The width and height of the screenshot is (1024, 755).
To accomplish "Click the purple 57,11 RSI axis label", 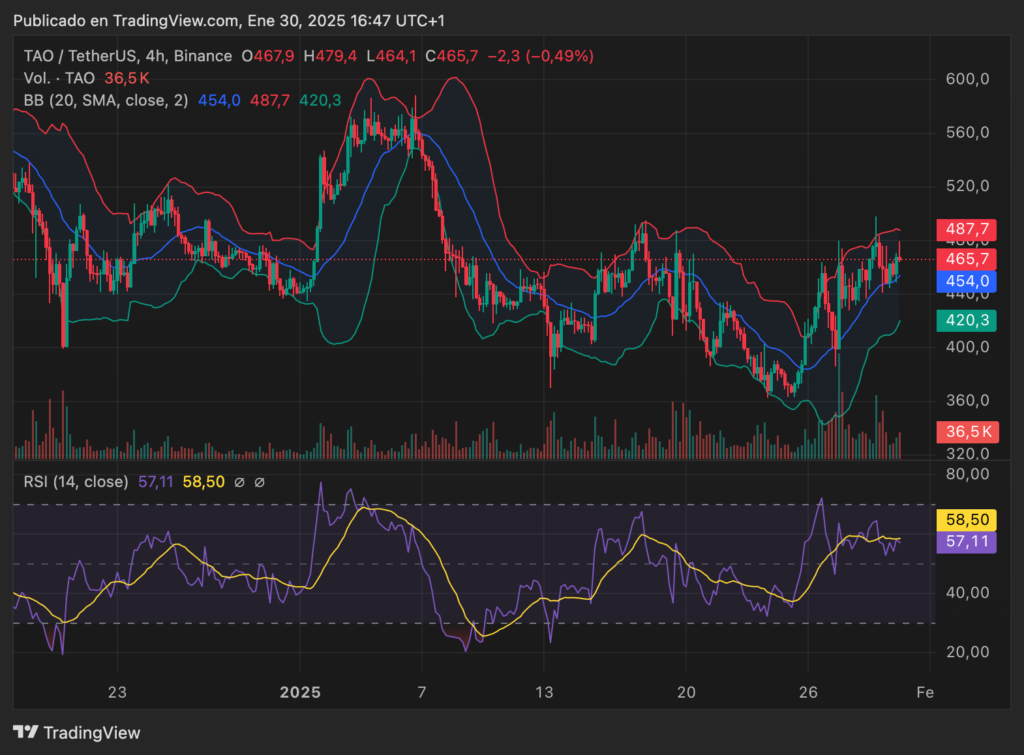I will (967, 541).
